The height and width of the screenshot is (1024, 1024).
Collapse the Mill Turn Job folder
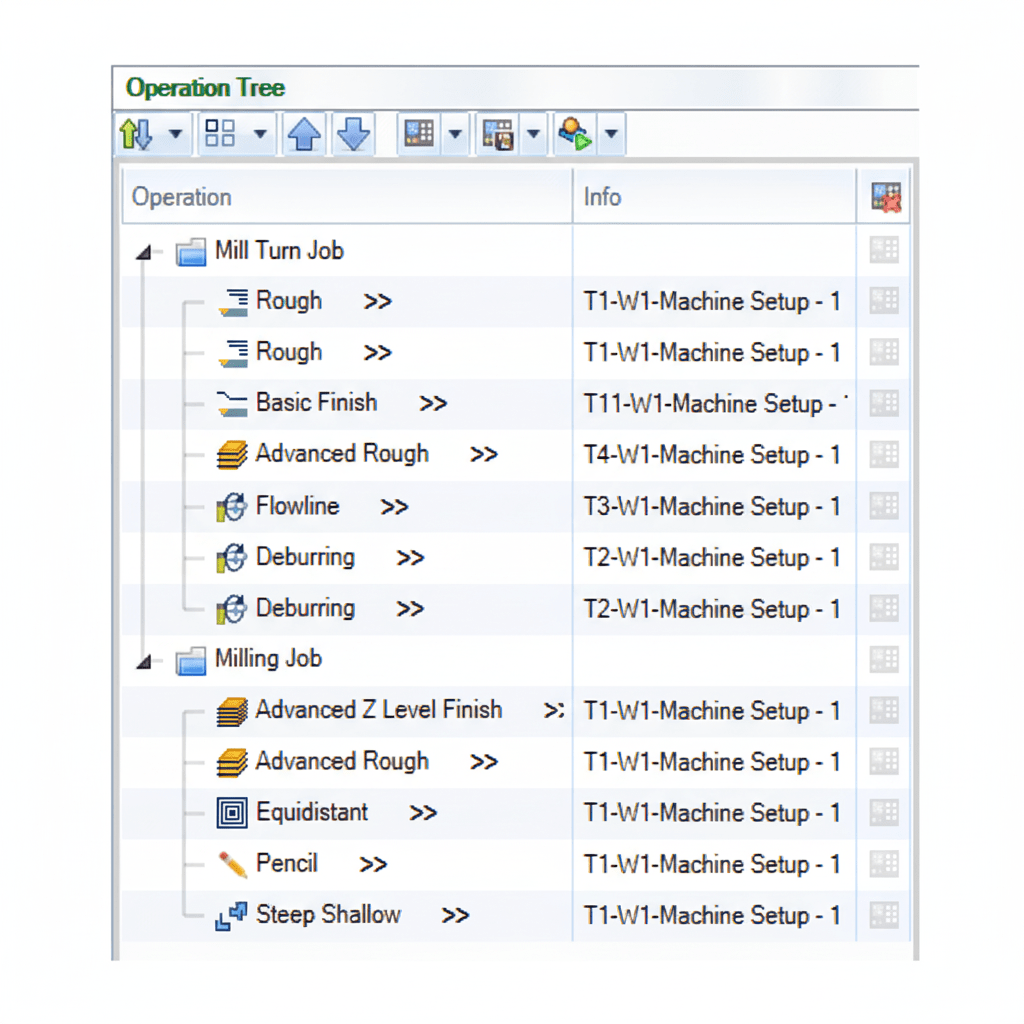(x=145, y=252)
